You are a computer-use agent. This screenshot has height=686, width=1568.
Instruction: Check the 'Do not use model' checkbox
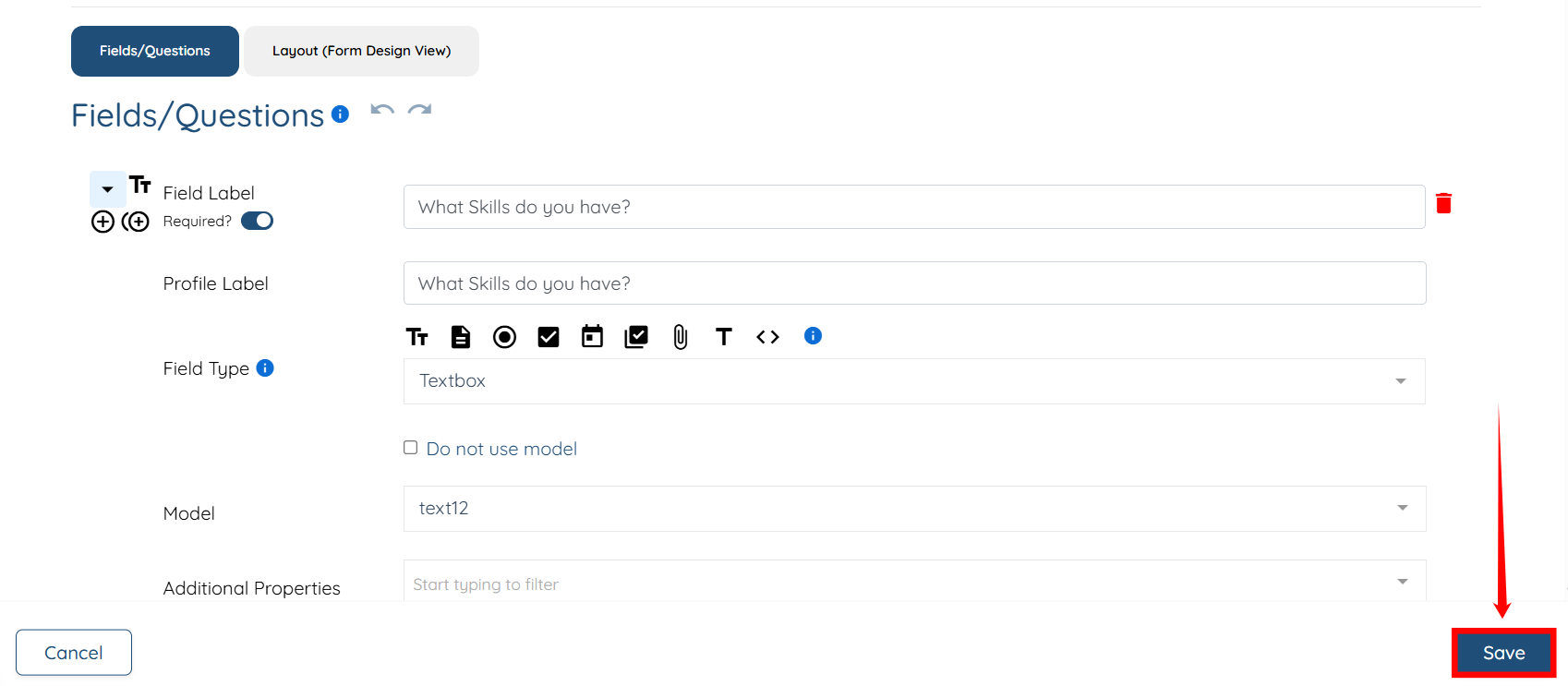pos(411,448)
